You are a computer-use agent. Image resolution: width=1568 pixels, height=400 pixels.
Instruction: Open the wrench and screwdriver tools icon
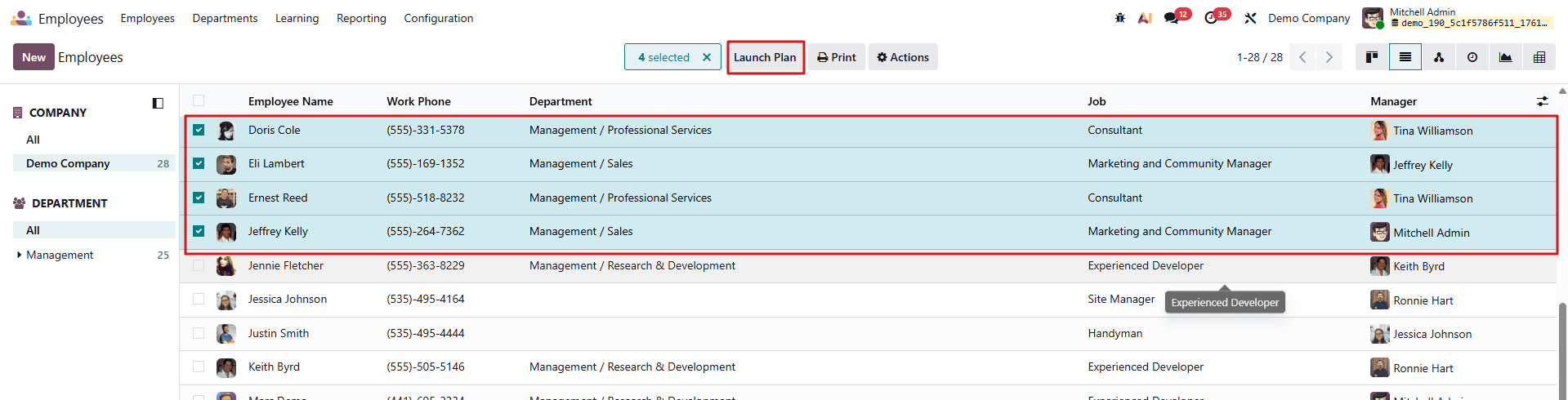click(1250, 18)
